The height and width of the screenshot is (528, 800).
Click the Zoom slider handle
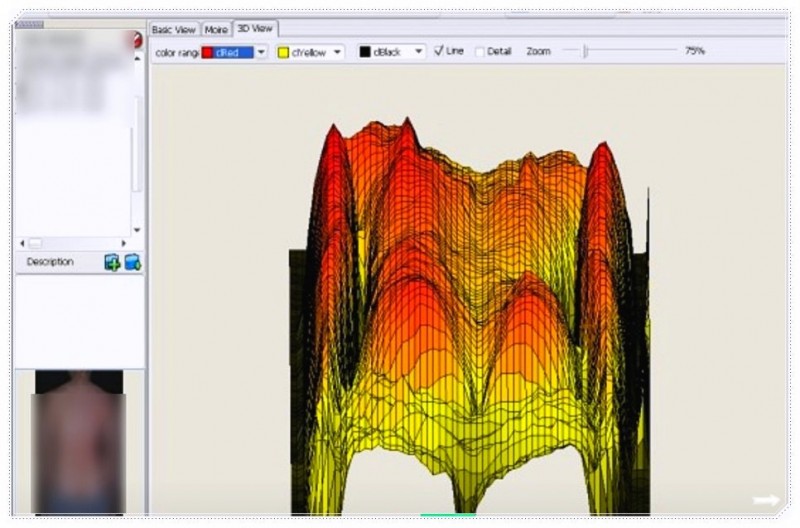click(585, 51)
